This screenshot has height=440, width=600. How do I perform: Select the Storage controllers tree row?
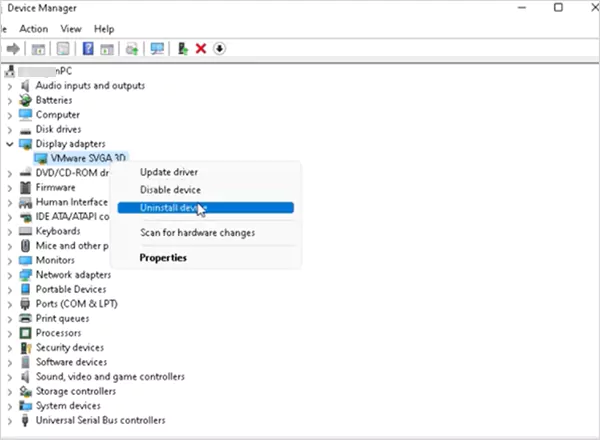coord(76,391)
